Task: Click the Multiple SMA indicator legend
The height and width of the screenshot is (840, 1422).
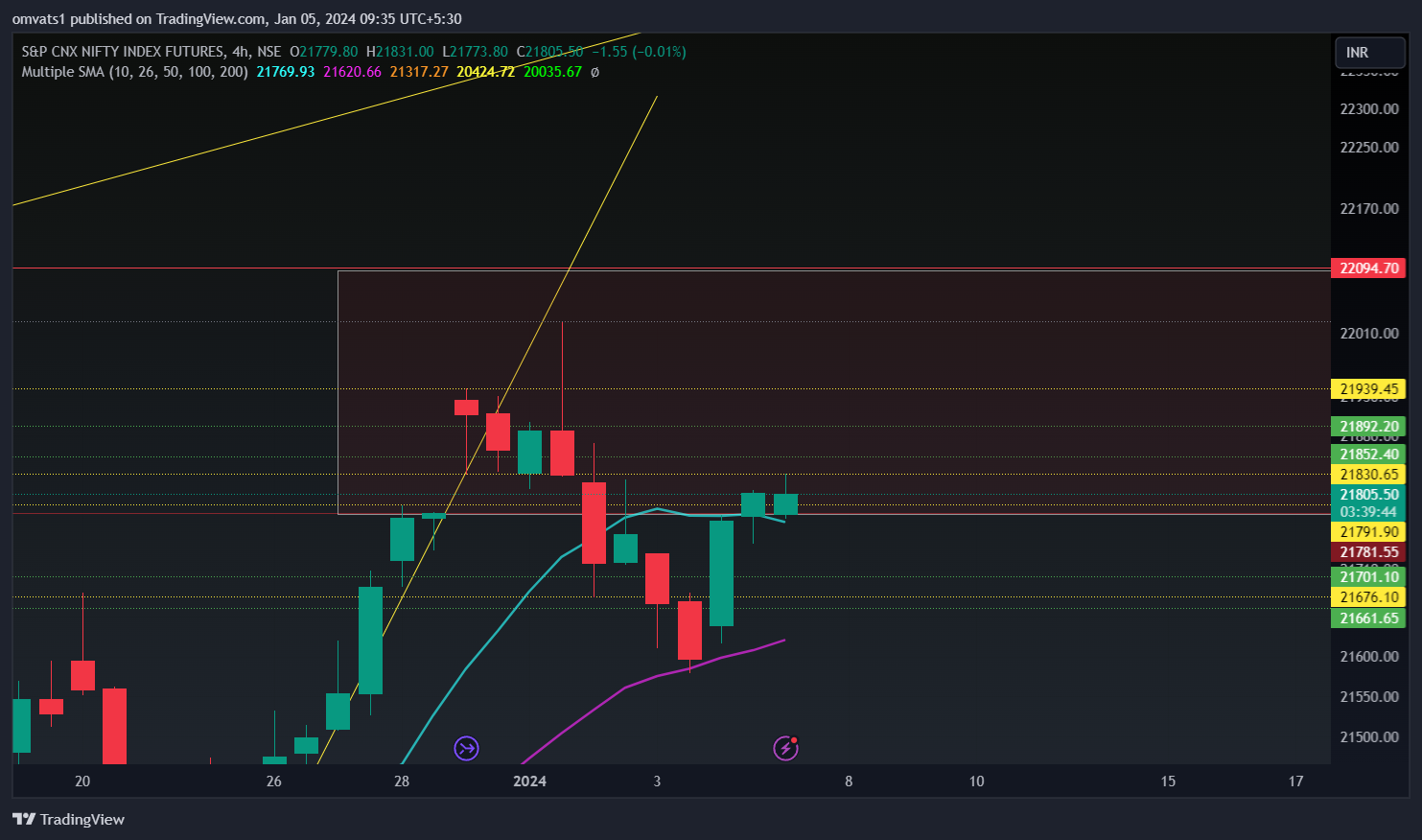Action: 134,72
